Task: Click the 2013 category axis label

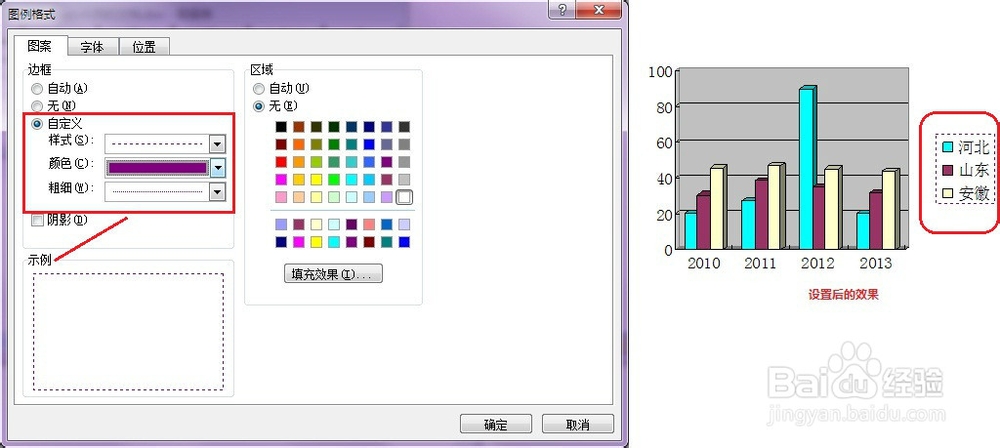Action: point(876,263)
